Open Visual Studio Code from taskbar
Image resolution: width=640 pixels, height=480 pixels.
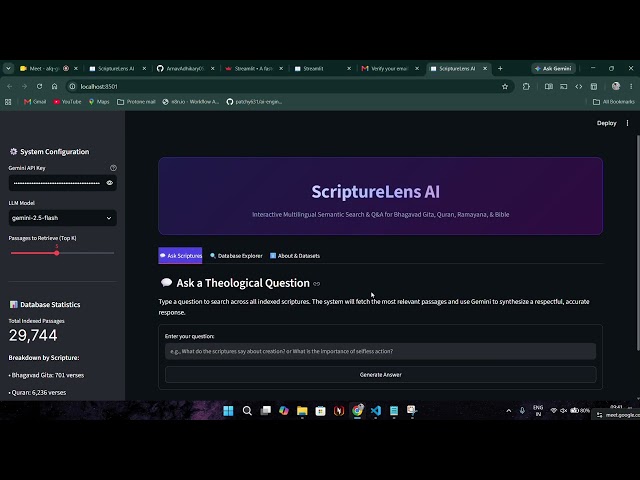point(376,411)
